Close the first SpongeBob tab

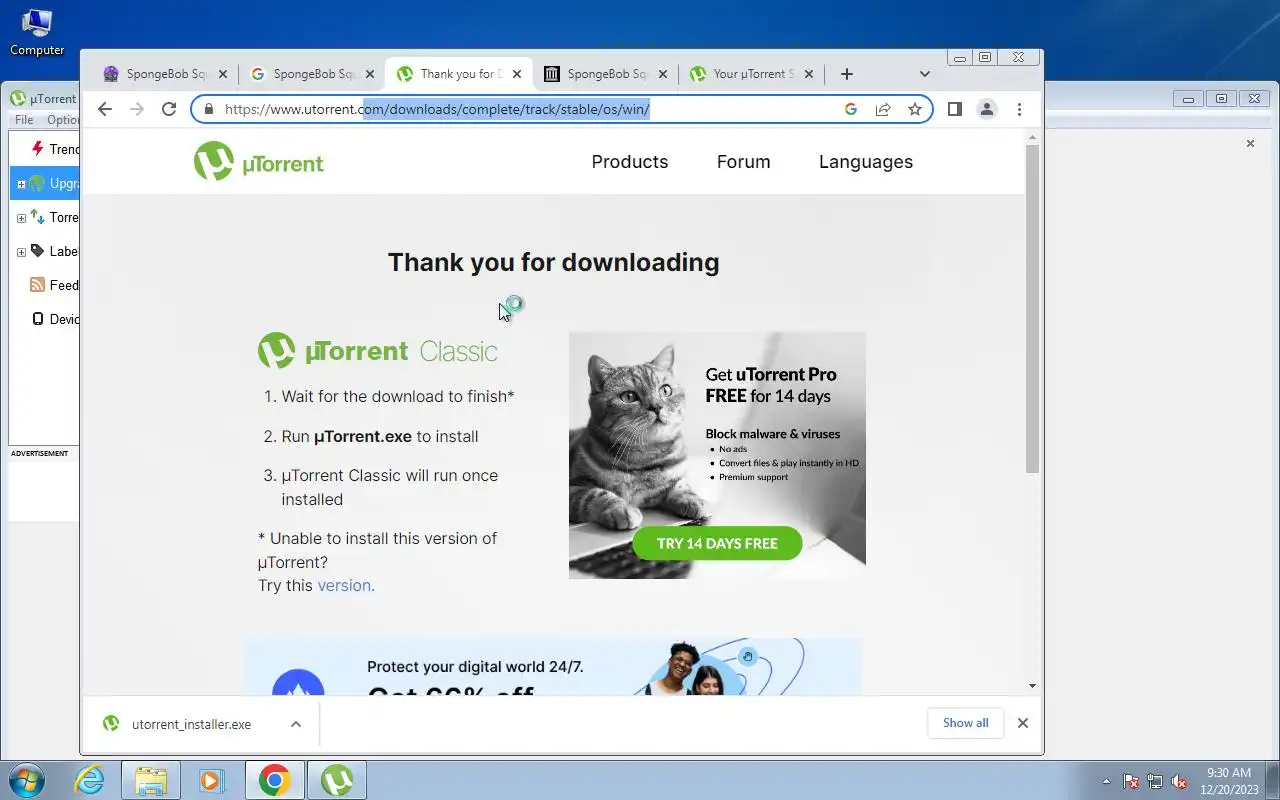click(x=223, y=74)
